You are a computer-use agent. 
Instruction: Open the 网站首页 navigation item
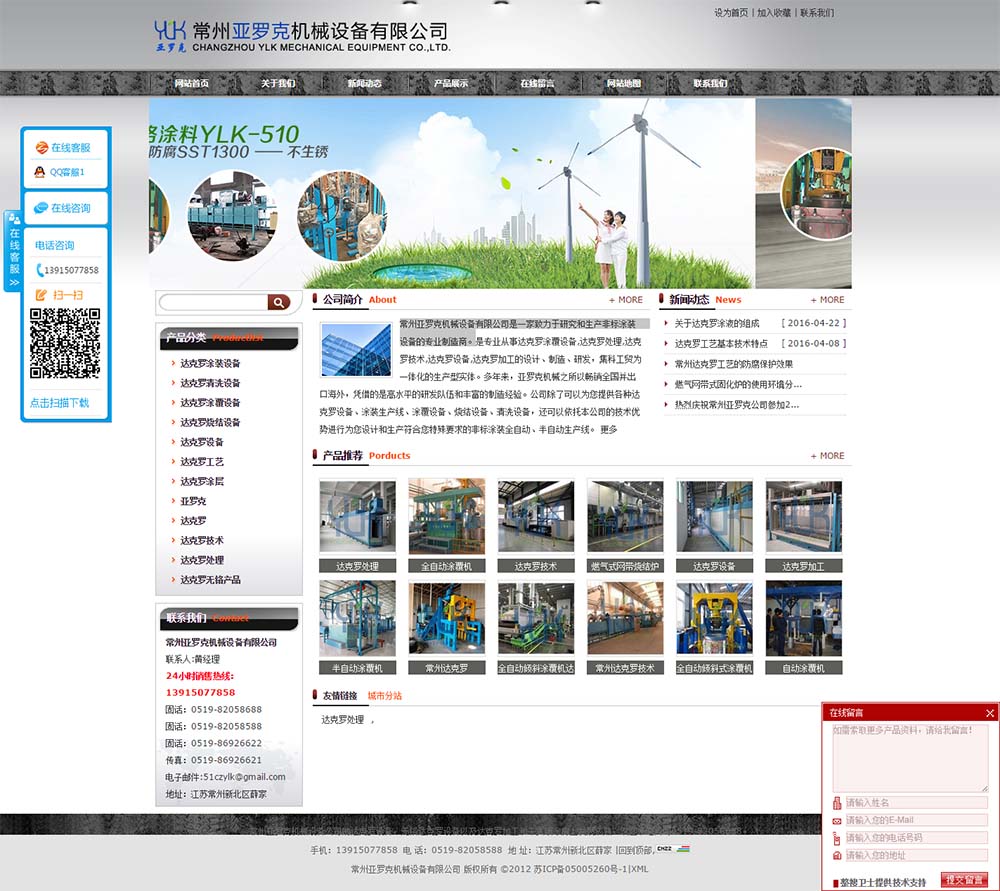click(x=192, y=84)
